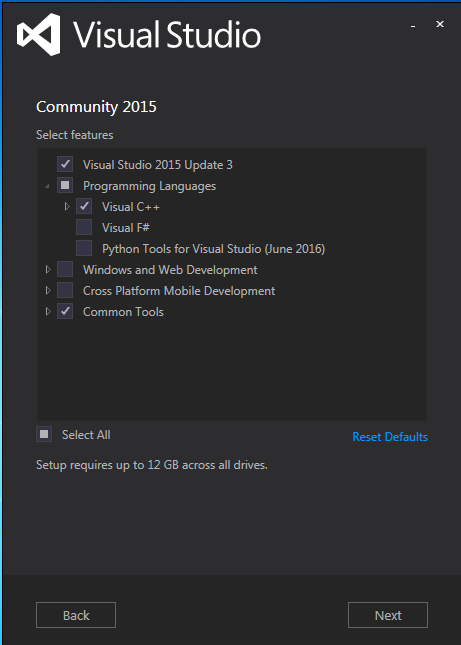Expand Cross Platform Mobile Development node

point(48,290)
